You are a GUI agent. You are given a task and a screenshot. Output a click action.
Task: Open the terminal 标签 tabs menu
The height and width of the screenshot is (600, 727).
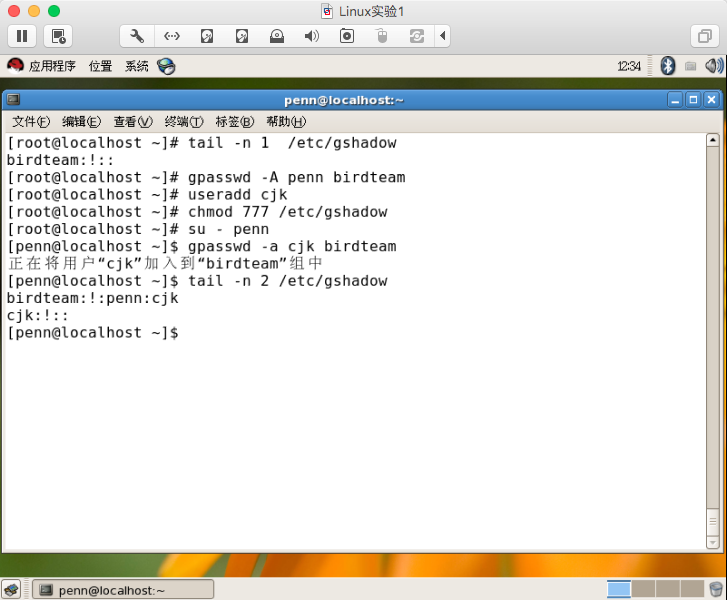coord(234,122)
